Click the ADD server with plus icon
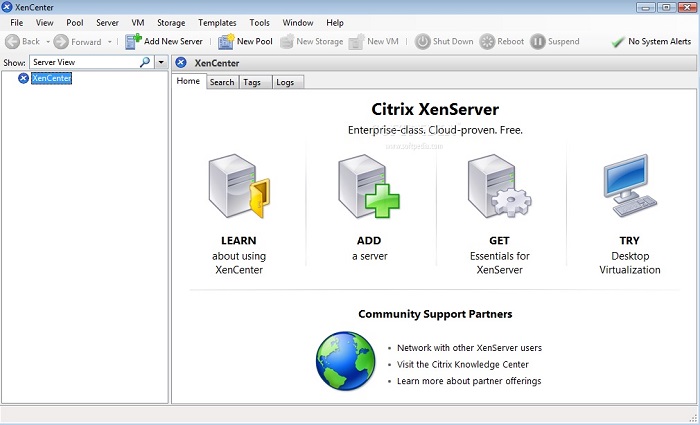Viewport: 700px width, 425px height. pyautogui.click(x=369, y=186)
